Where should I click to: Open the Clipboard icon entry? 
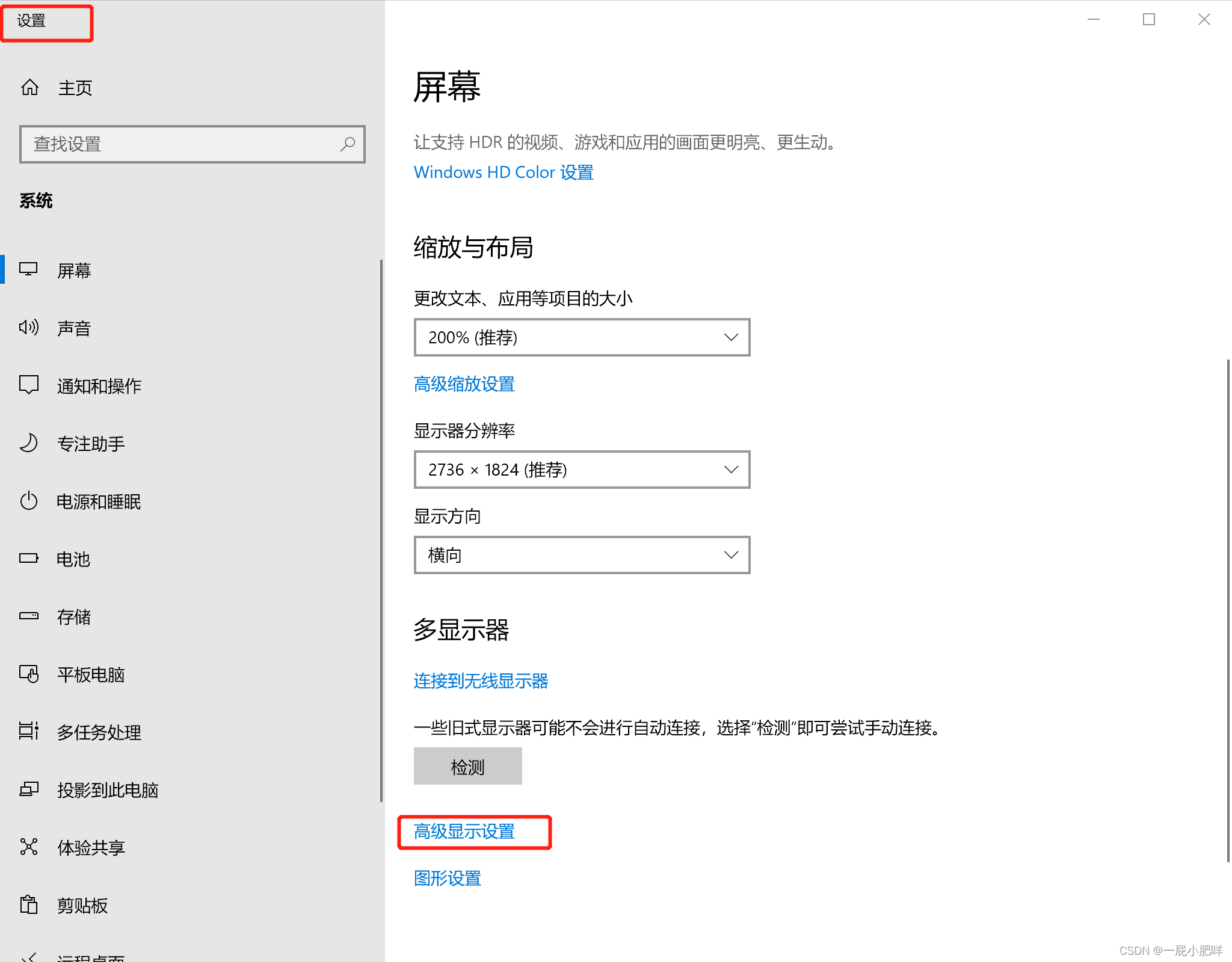click(x=29, y=905)
